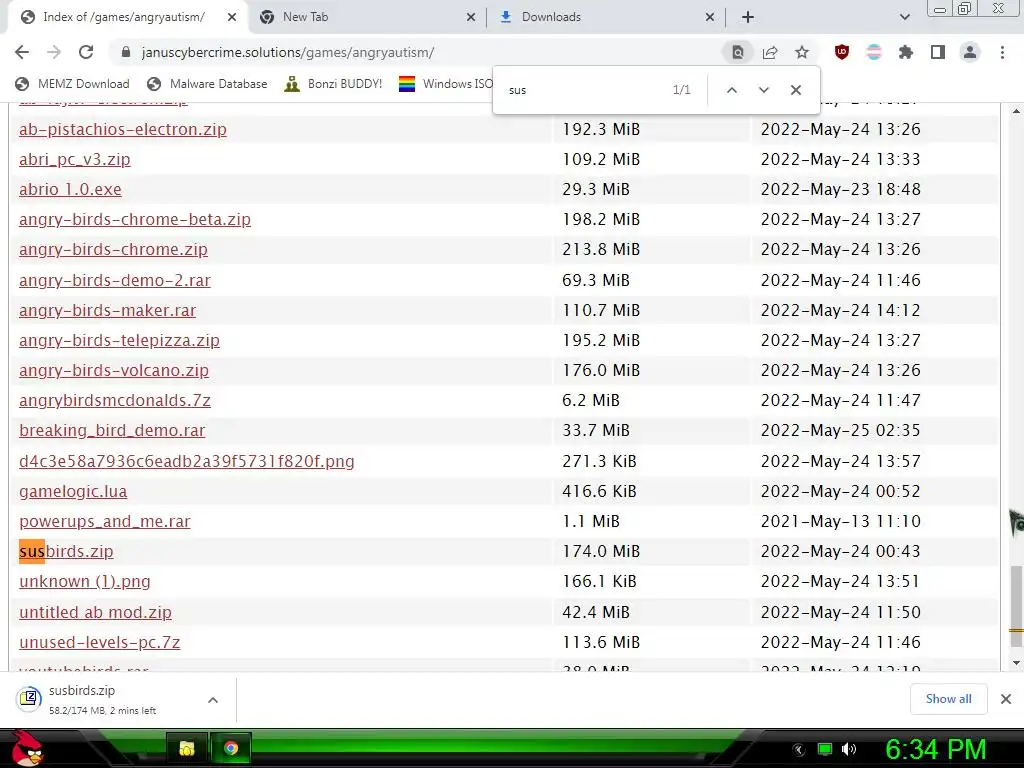
Task: Bookmark this page with the star
Action: [x=802, y=52]
